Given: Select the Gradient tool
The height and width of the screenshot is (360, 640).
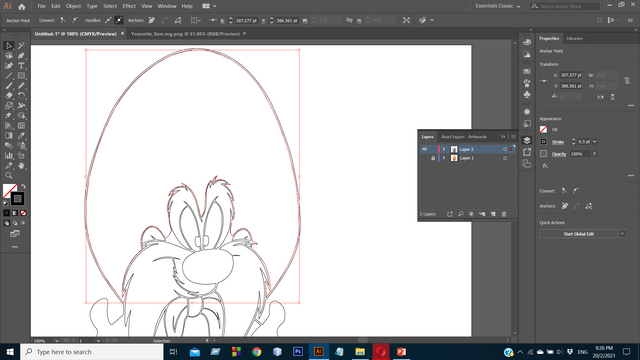Looking at the screenshot, I should 9,136.
